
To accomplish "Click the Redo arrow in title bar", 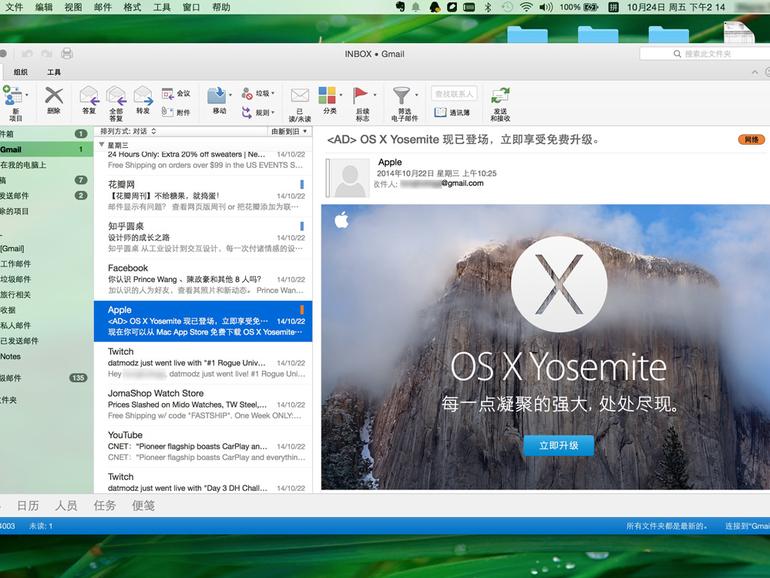I will point(47,54).
